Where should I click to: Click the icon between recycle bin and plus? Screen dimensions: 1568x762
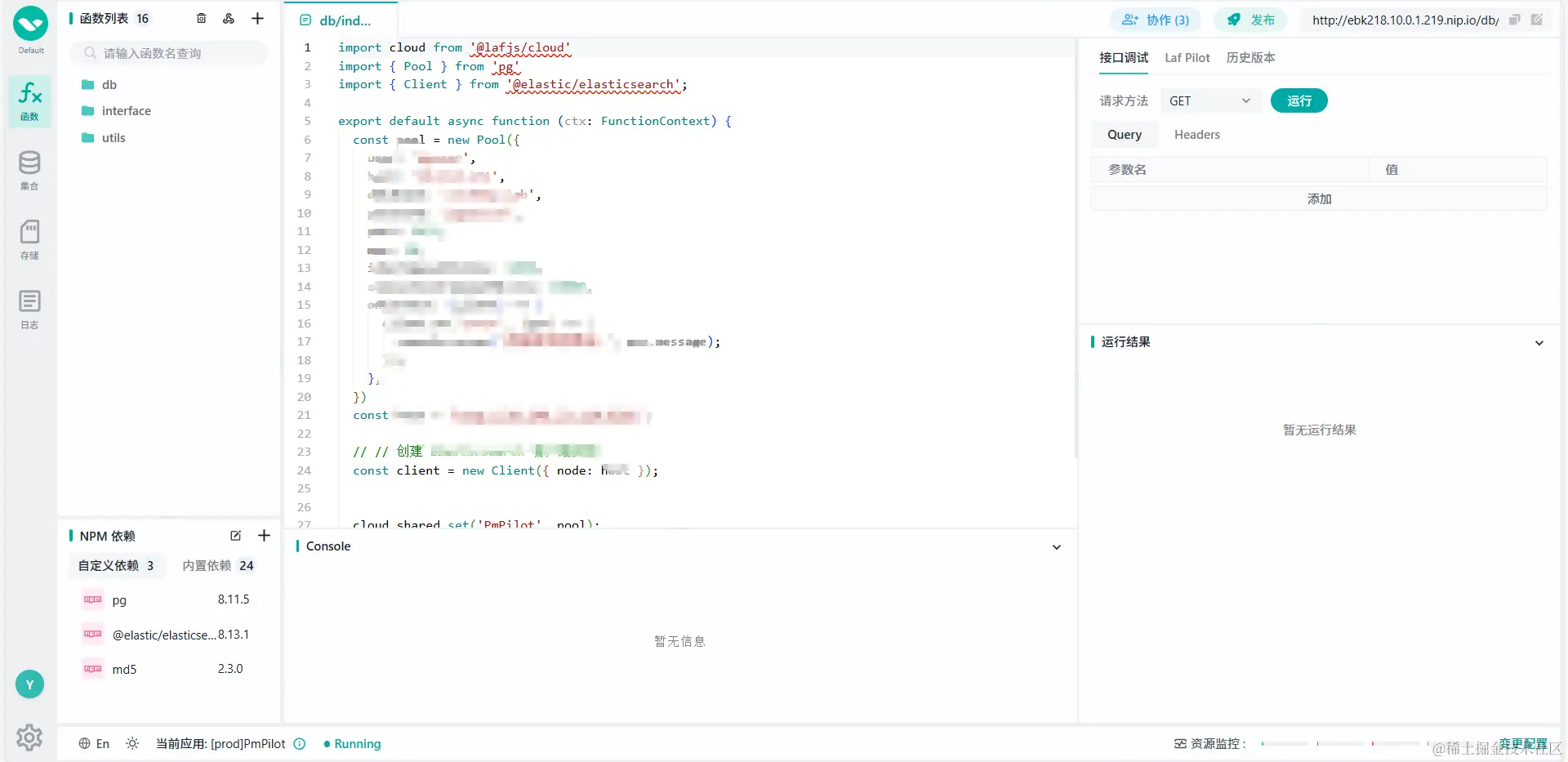[x=229, y=18]
